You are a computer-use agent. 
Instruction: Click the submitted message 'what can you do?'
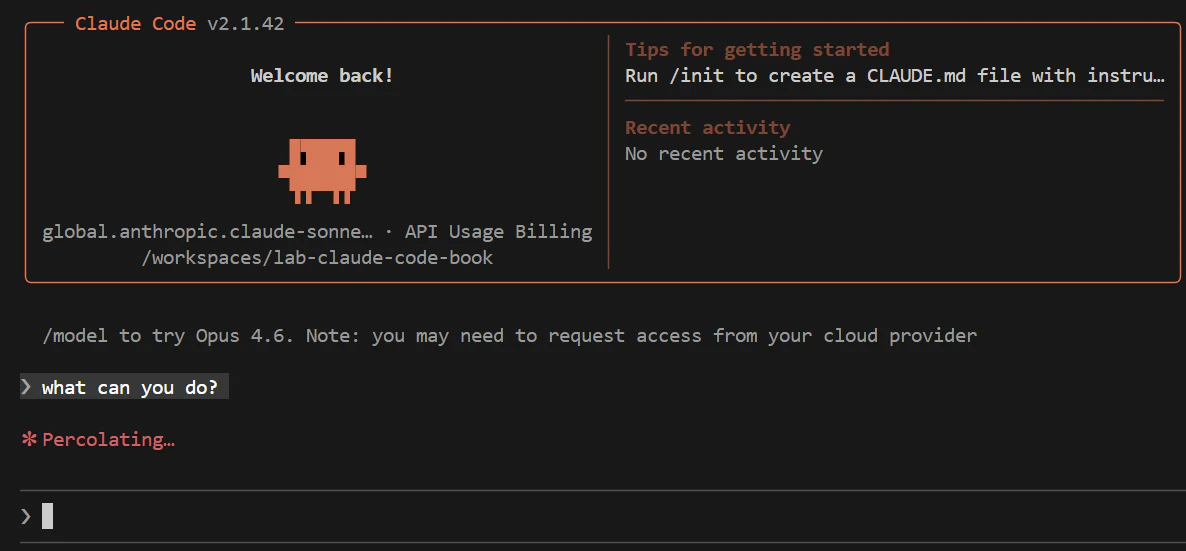130,388
